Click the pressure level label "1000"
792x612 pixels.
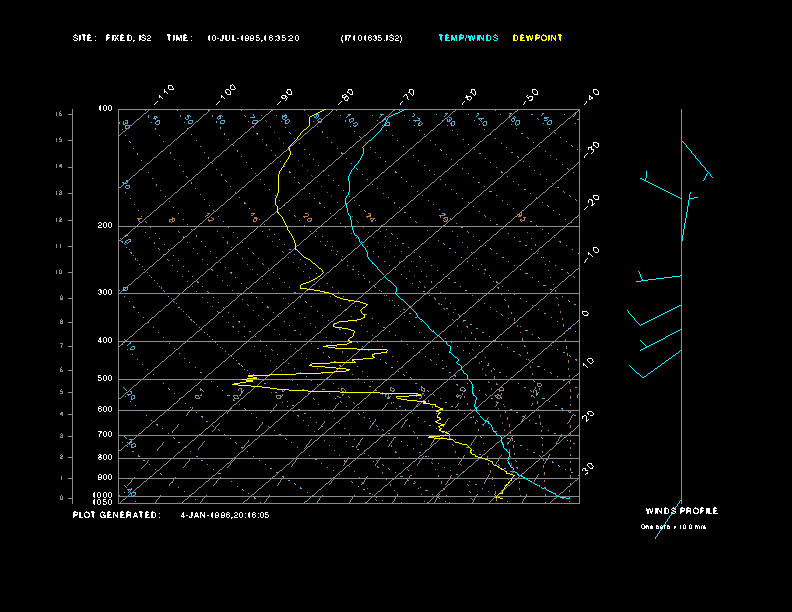pyautogui.click(x=103, y=495)
